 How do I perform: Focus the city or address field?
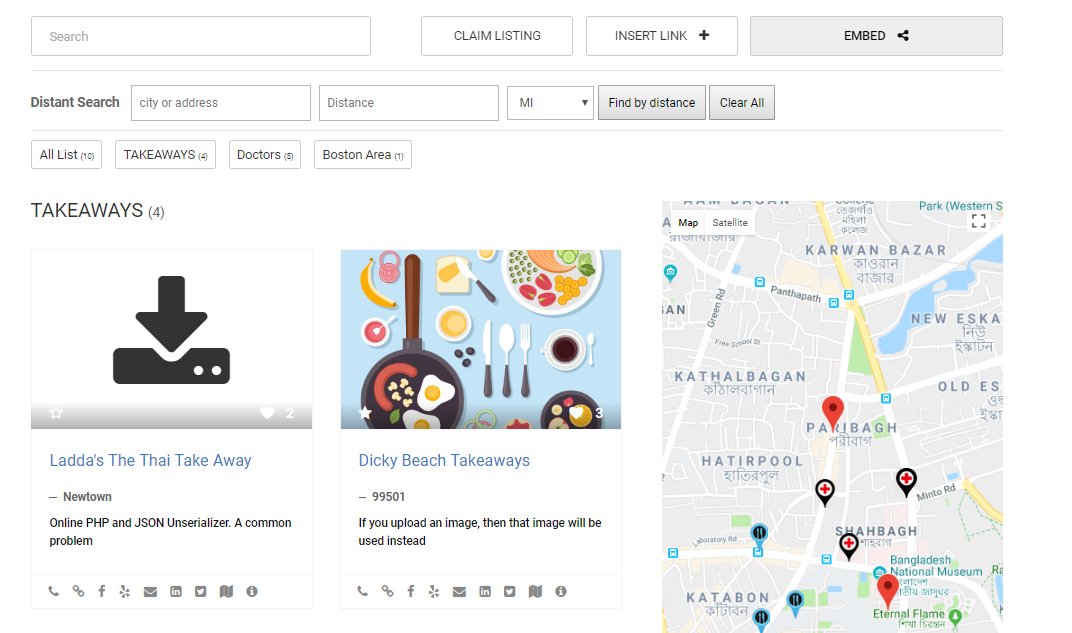(x=221, y=103)
